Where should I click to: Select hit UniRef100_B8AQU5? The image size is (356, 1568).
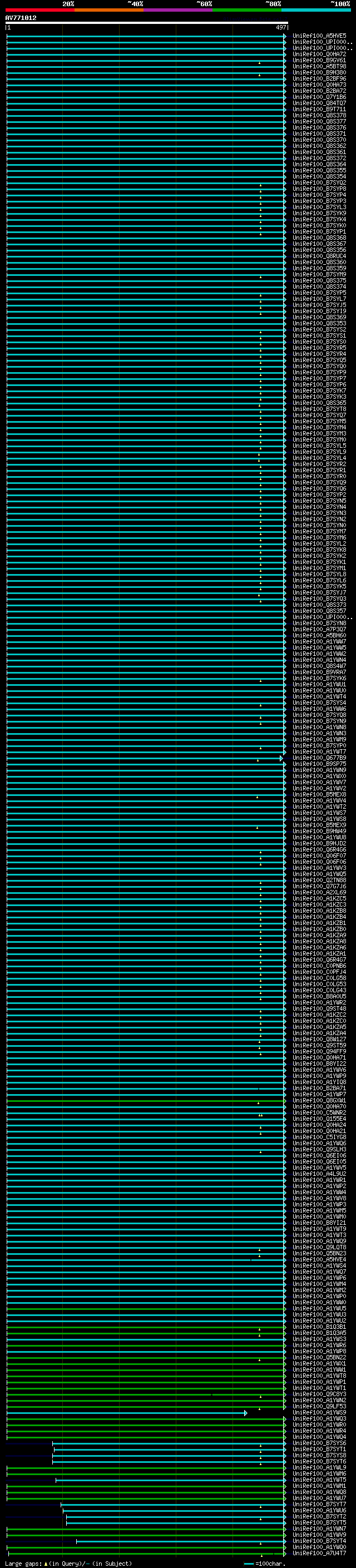click(319, 996)
